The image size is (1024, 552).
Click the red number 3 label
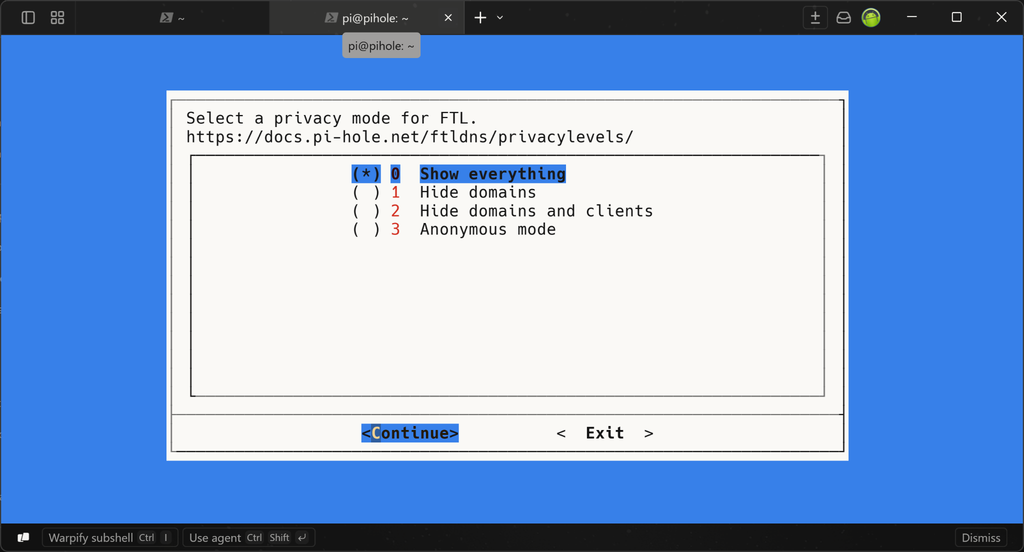[395, 229]
